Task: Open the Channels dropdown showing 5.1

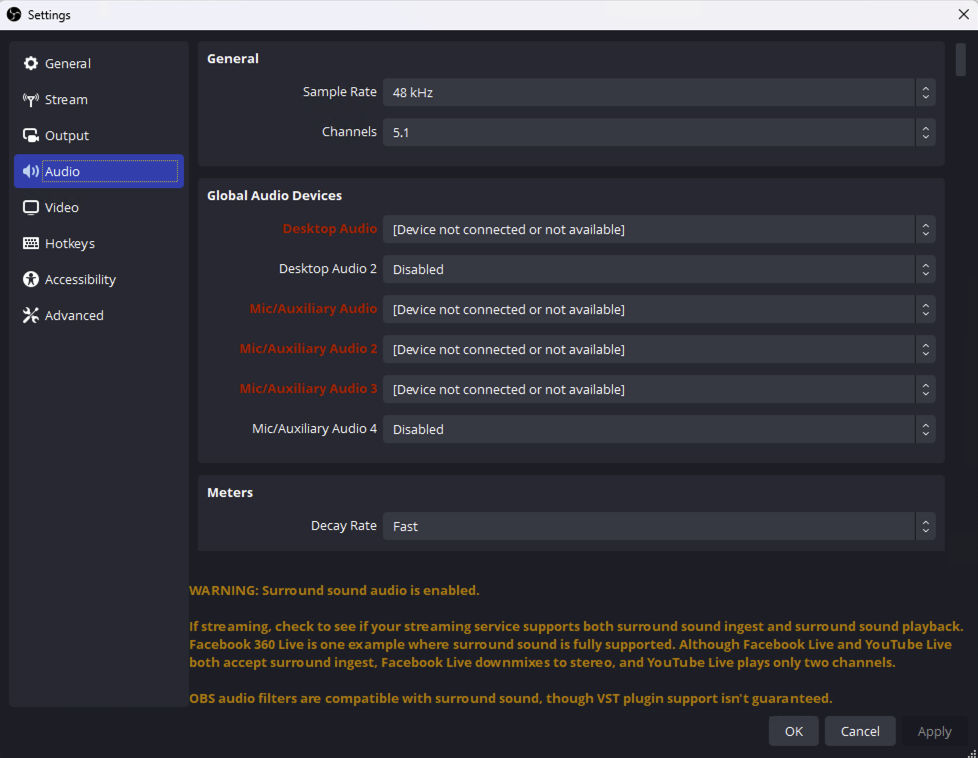Action: [x=658, y=132]
